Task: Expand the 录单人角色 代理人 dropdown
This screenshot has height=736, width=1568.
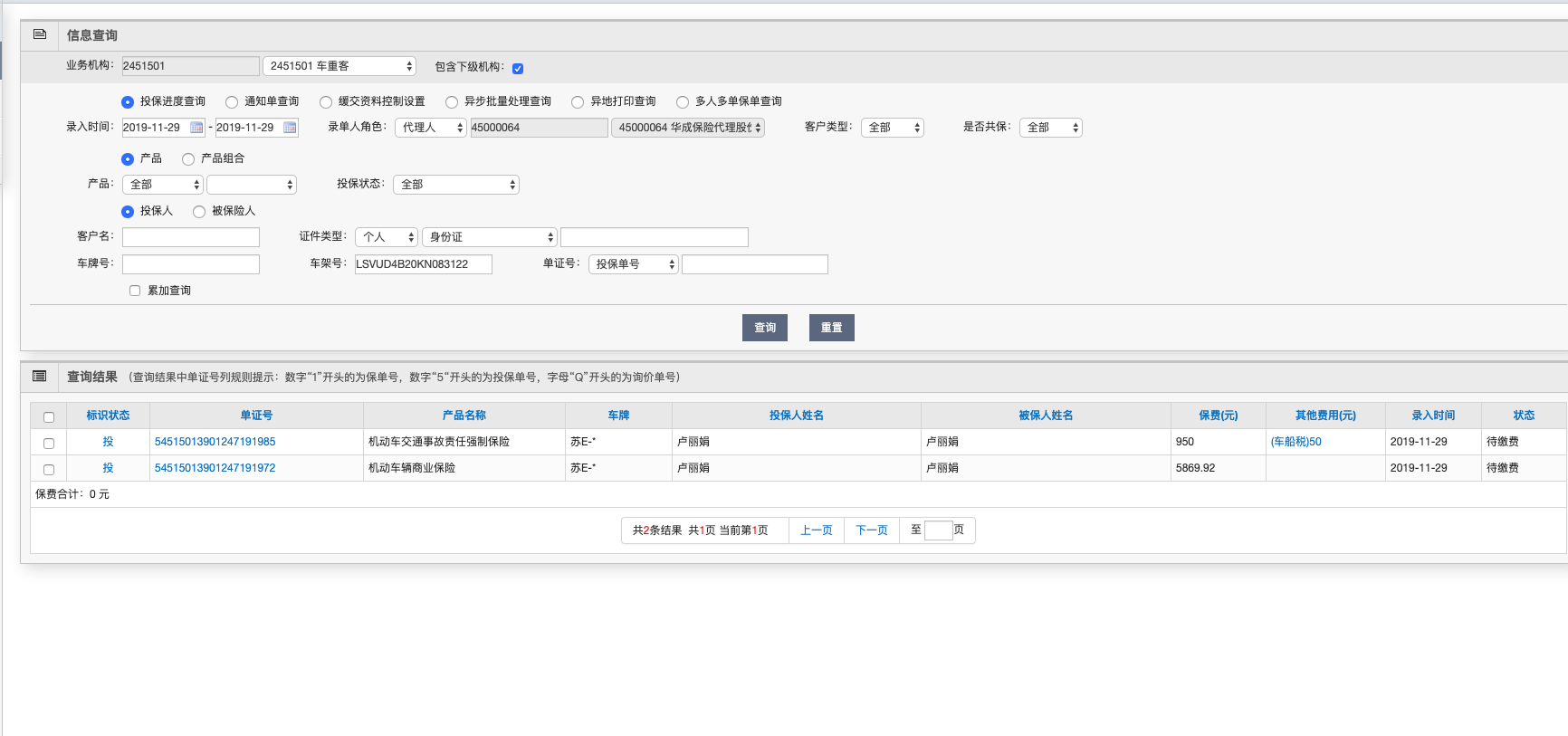Action: click(x=430, y=128)
